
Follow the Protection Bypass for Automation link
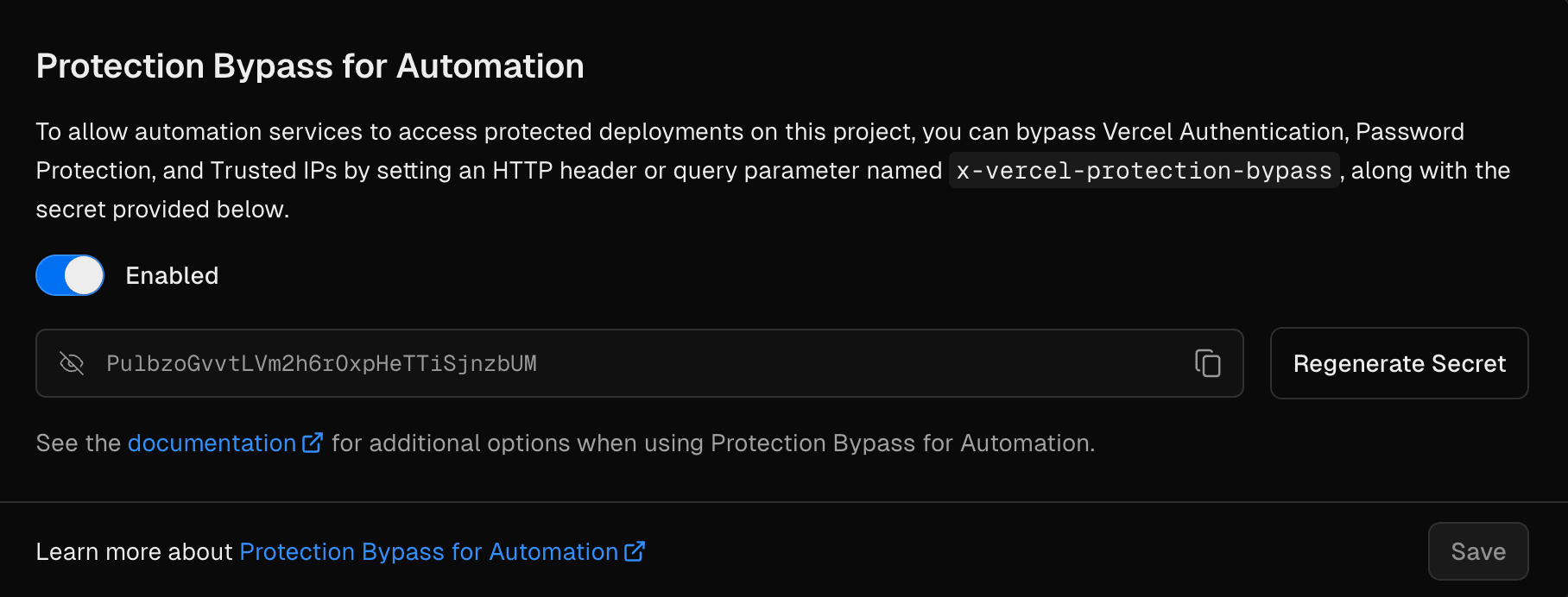pyautogui.click(x=429, y=551)
